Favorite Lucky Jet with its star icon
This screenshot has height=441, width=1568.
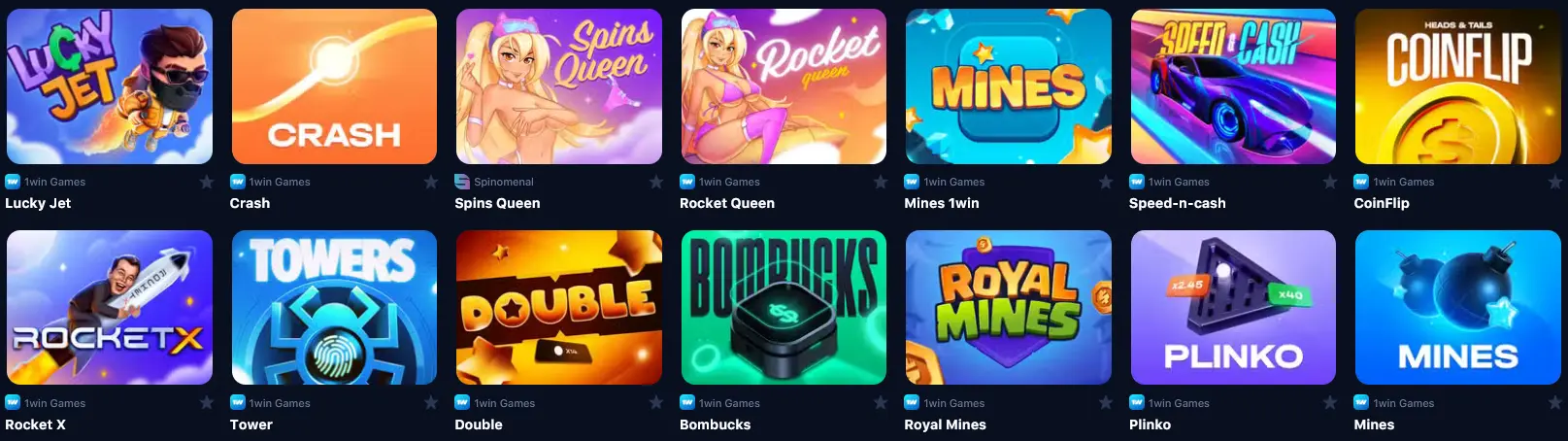click(206, 182)
